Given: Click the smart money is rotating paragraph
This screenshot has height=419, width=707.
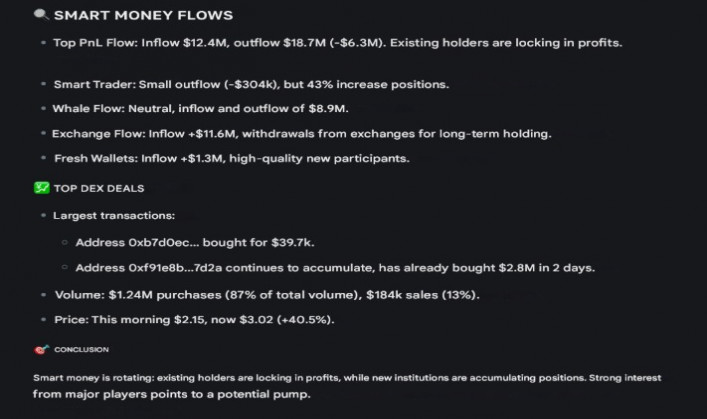Looking at the screenshot, I should coord(345,385).
